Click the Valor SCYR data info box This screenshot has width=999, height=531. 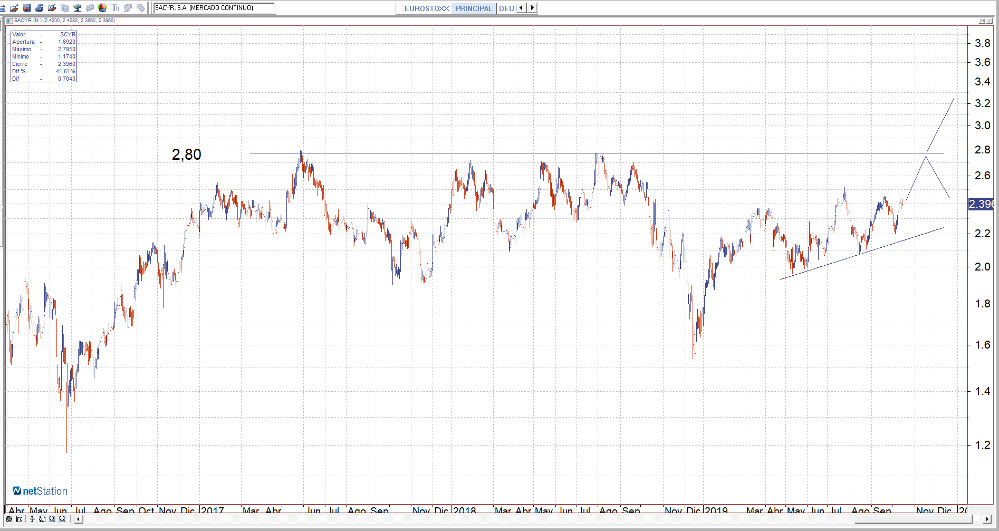[43, 59]
